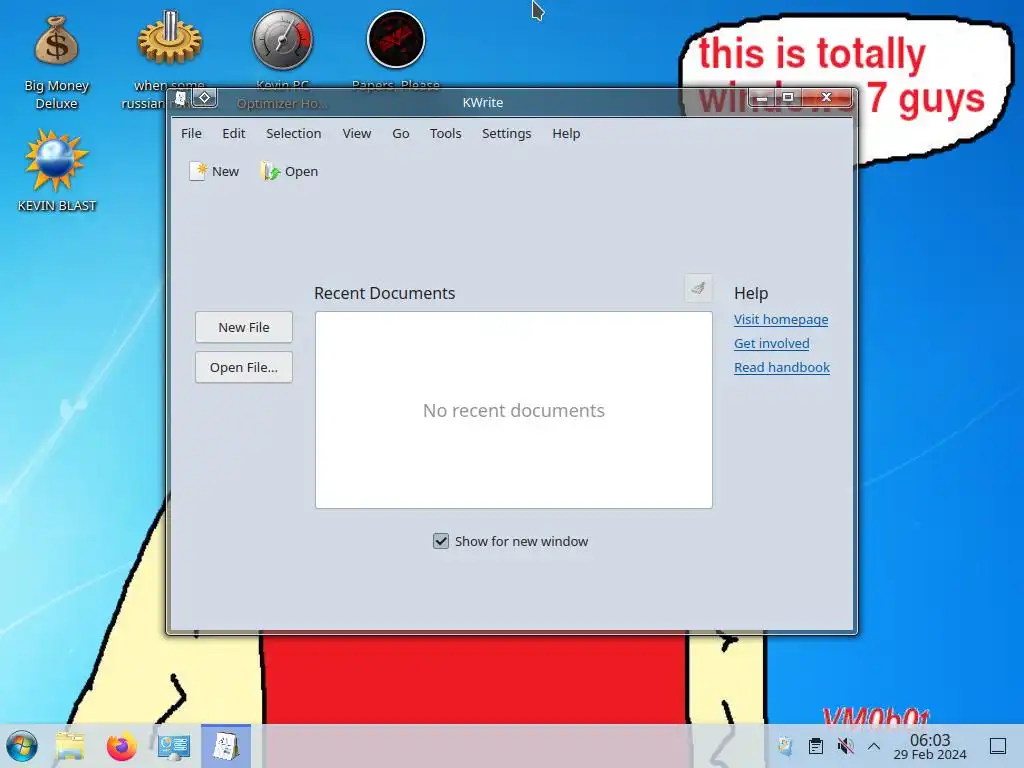The width and height of the screenshot is (1024, 768).
Task: Click the KWrite title bar text
Action: click(483, 103)
